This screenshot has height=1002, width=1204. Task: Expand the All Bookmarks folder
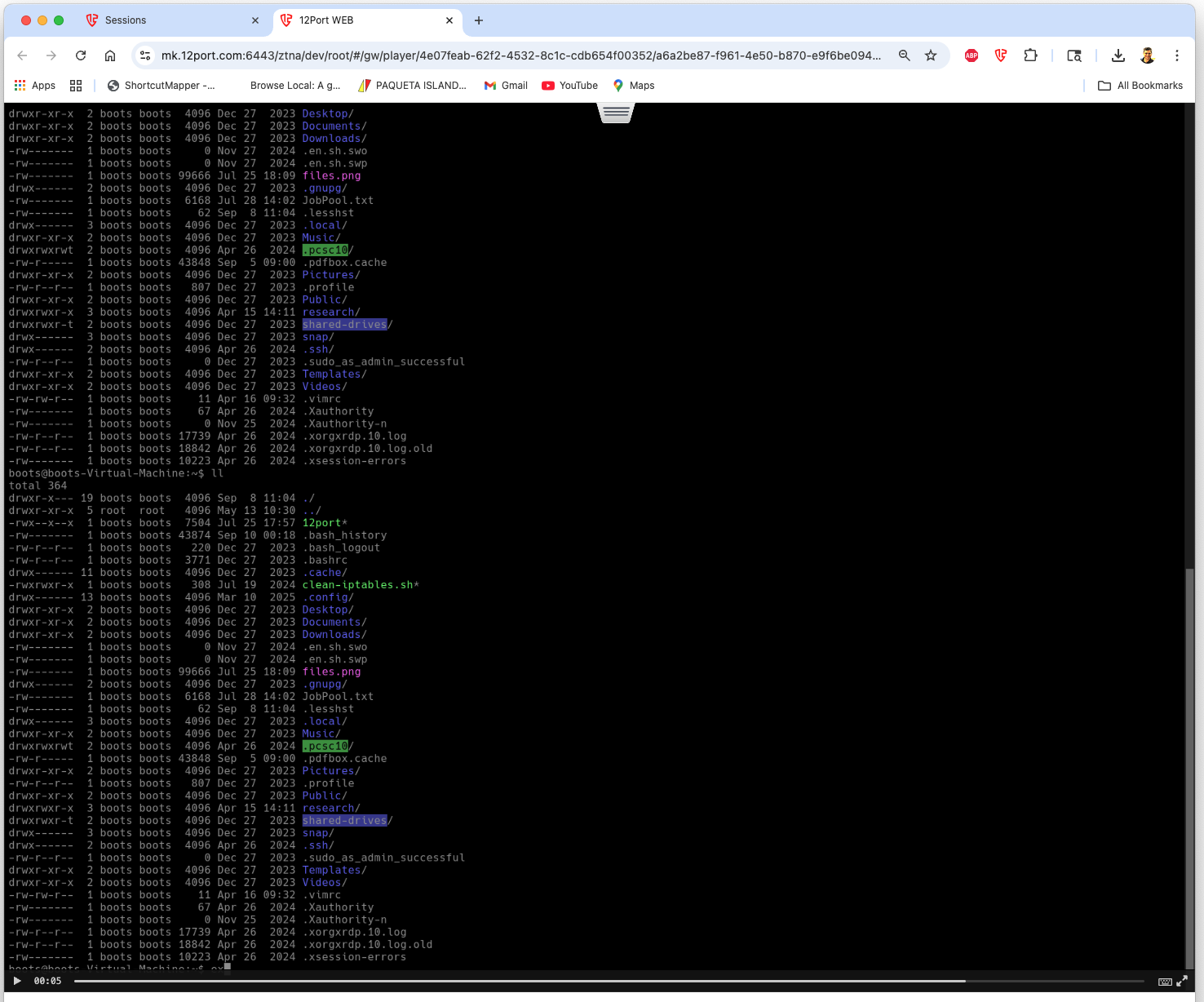click(1140, 86)
